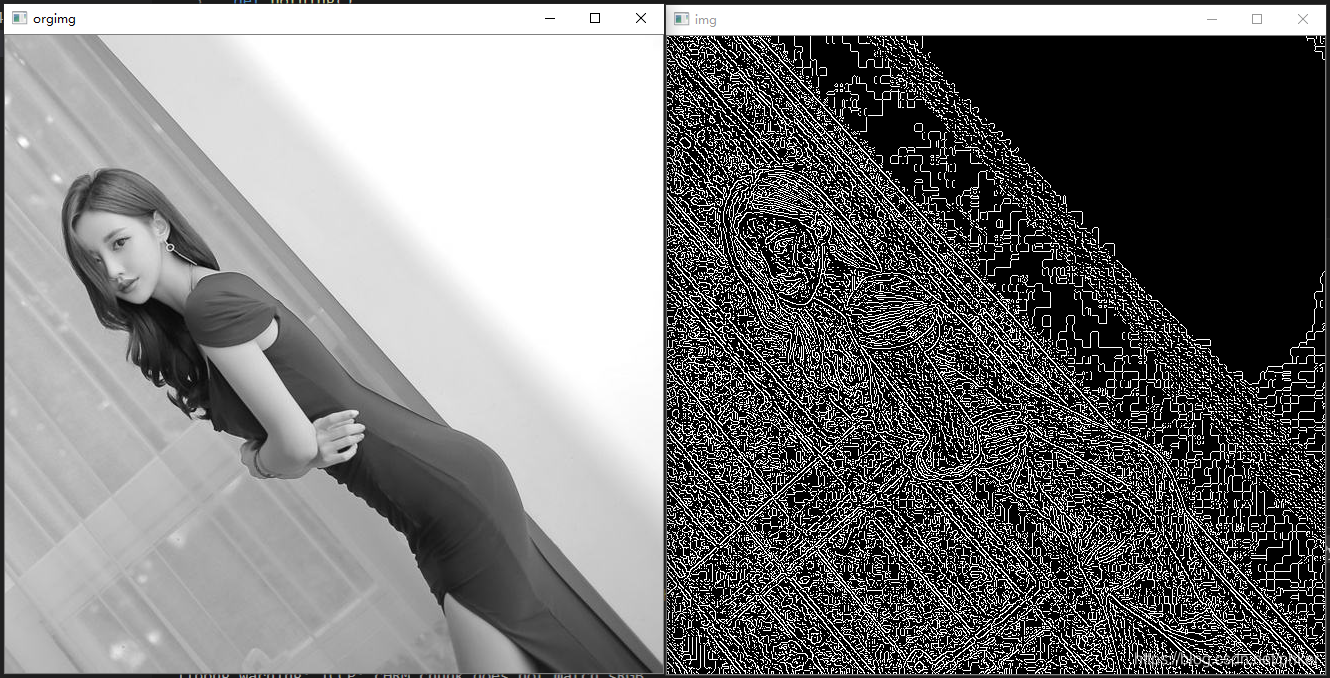
Task: Maximize the img window
Action: point(1257,19)
